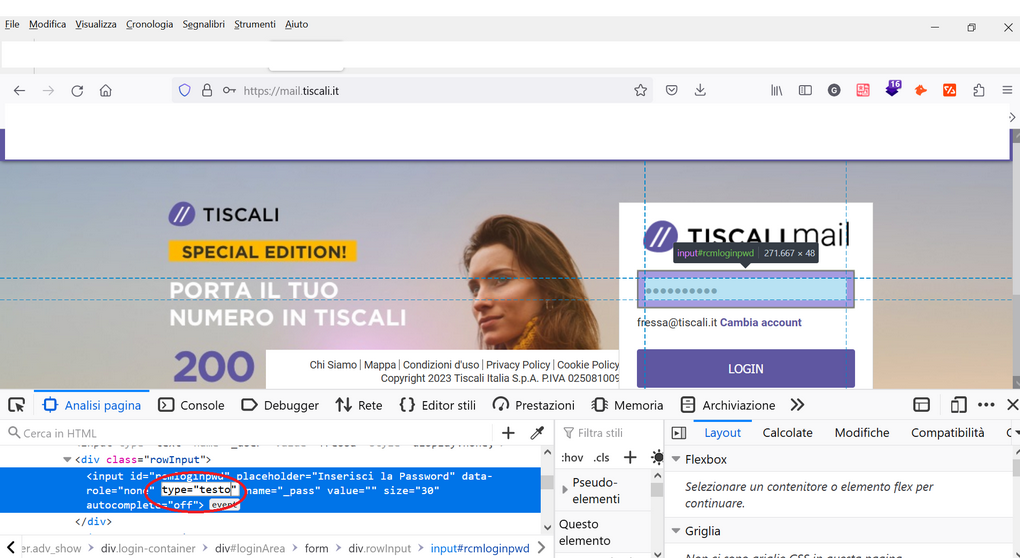Toggle the sidebar icon in toolbar

click(x=805, y=90)
